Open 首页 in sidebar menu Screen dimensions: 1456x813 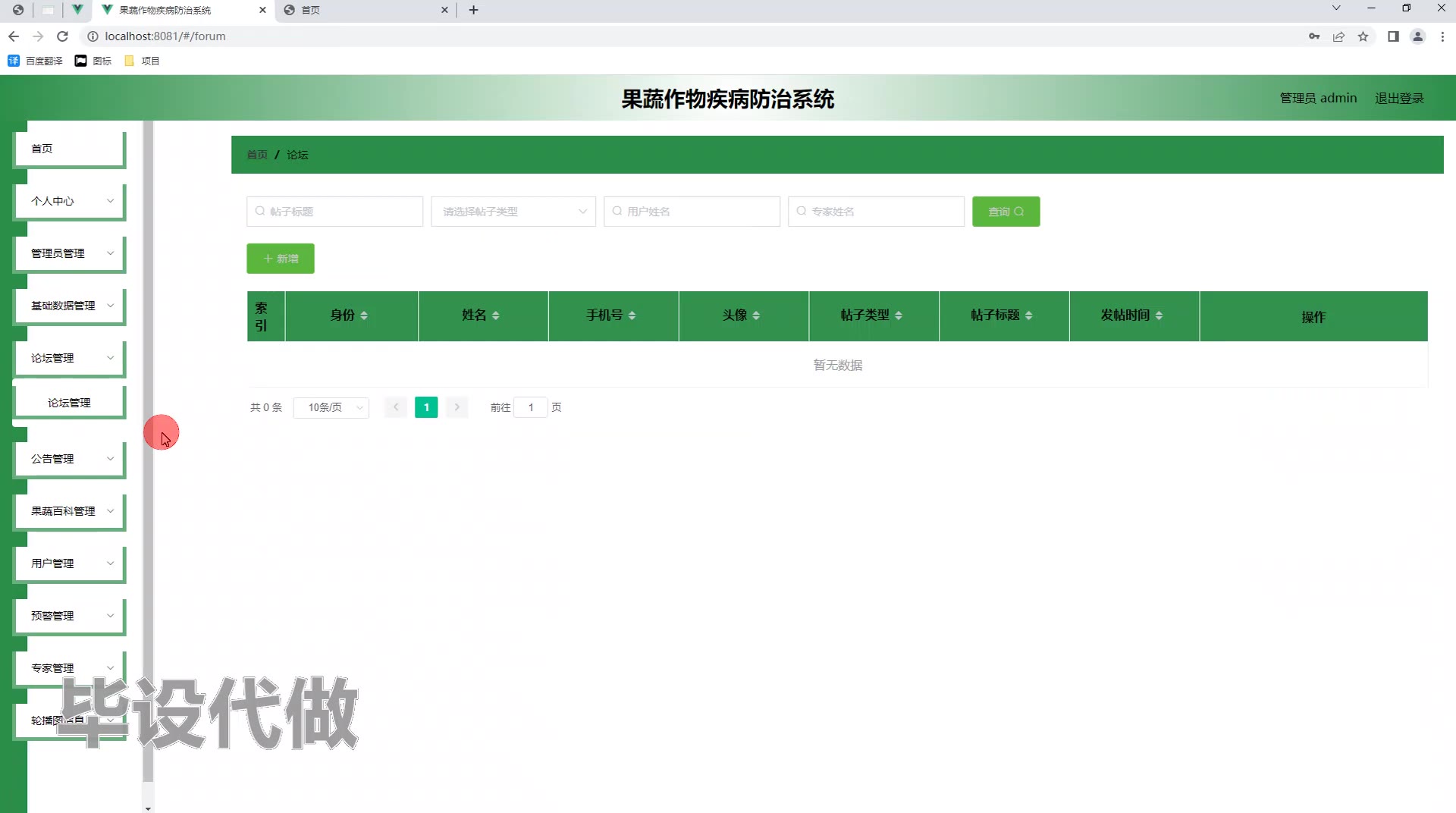coord(70,149)
